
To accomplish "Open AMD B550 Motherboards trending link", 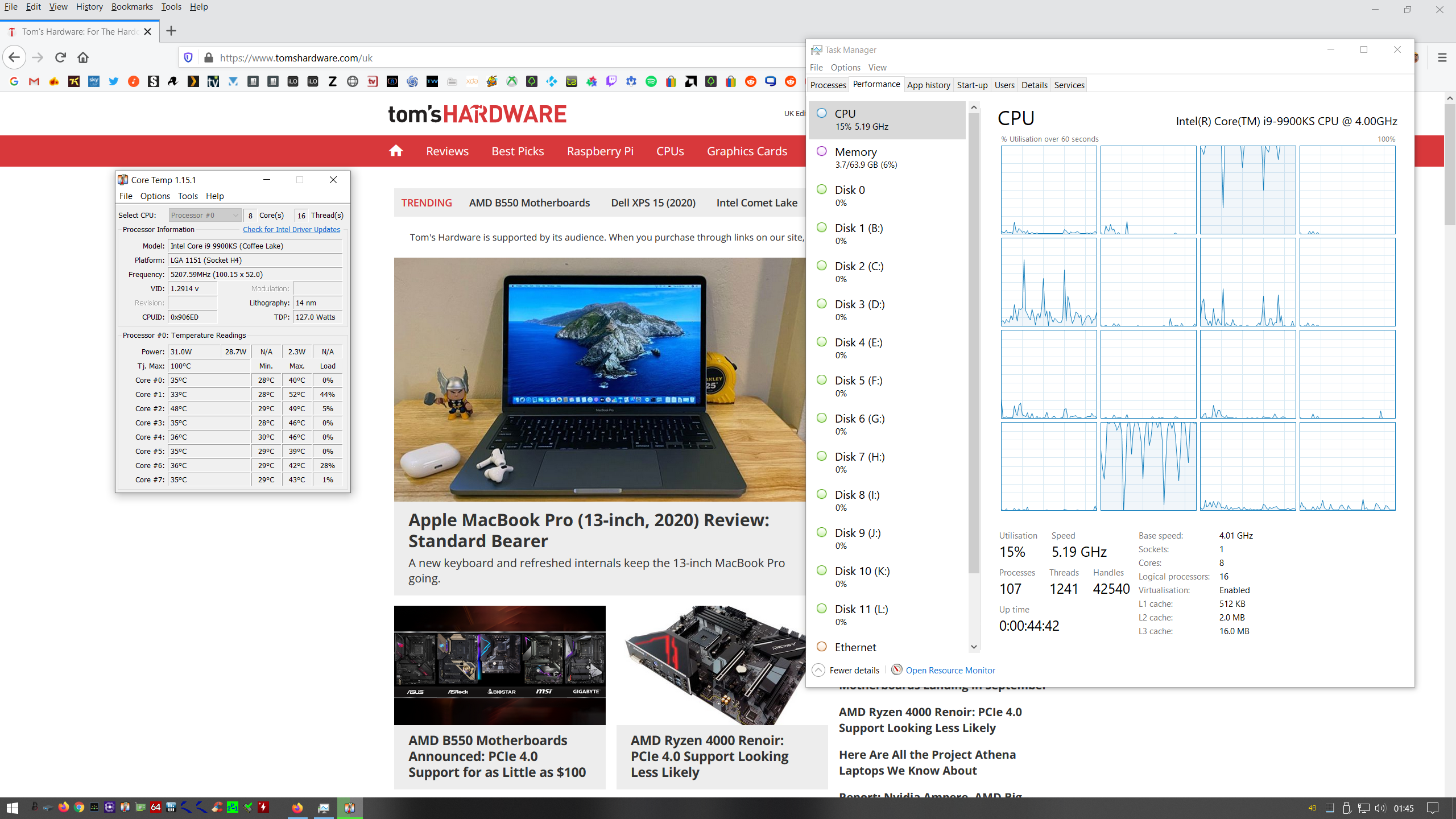I will 530,202.
